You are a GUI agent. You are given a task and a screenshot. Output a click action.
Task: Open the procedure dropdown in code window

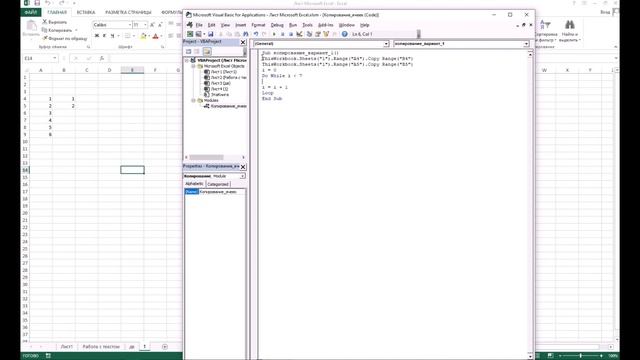tap(526, 44)
